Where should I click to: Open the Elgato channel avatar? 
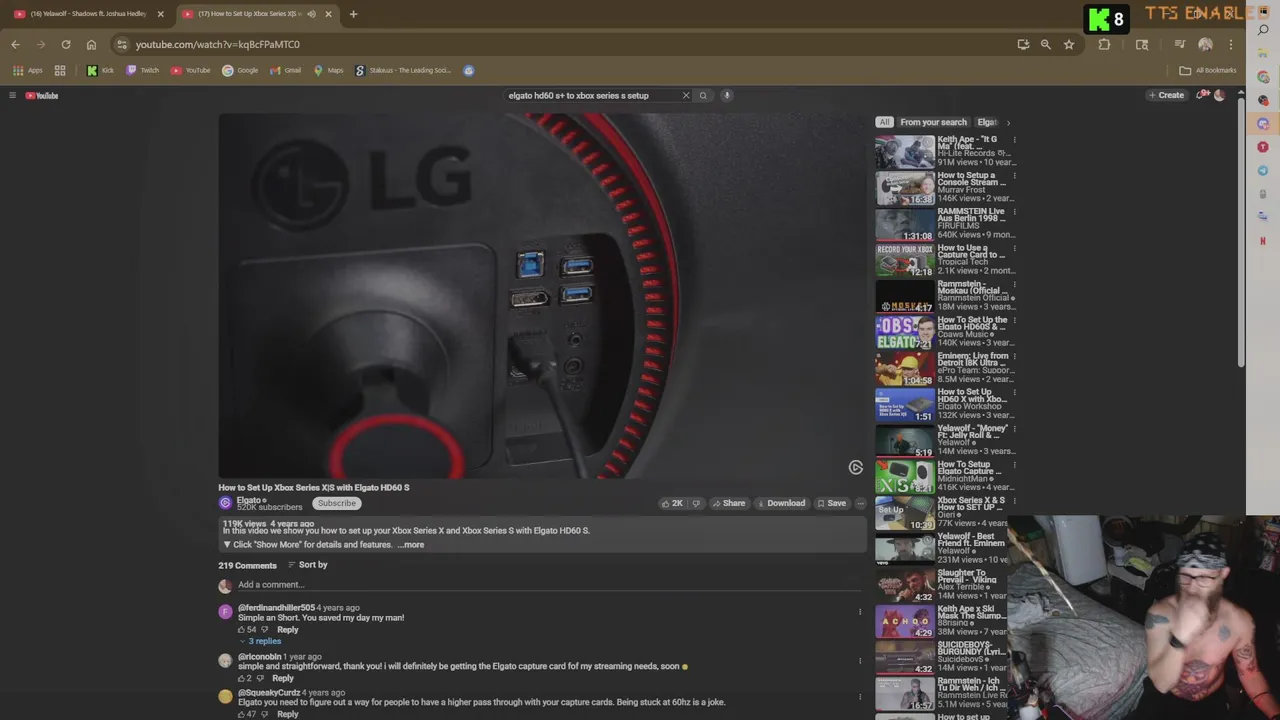(225, 503)
